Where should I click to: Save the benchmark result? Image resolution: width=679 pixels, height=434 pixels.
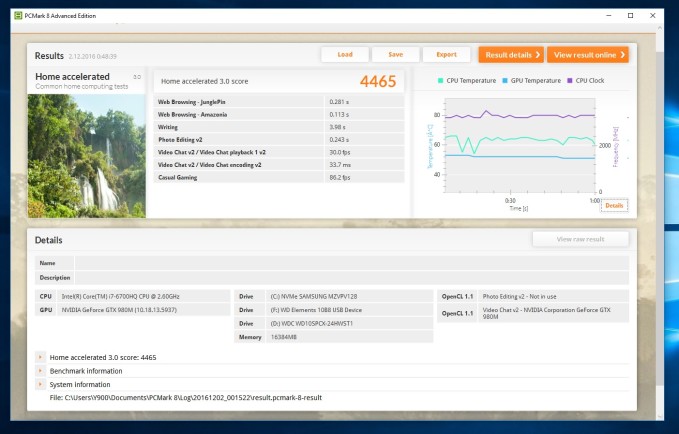point(395,55)
